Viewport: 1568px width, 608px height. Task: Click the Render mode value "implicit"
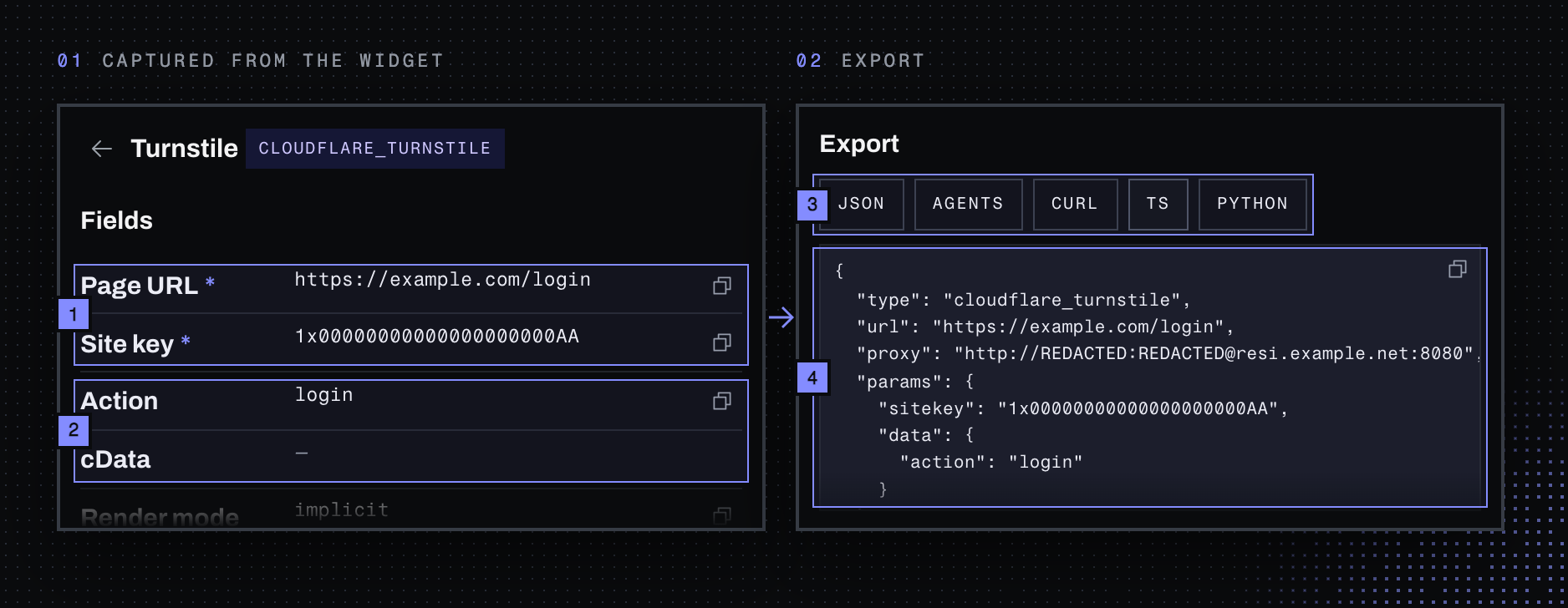click(x=341, y=509)
